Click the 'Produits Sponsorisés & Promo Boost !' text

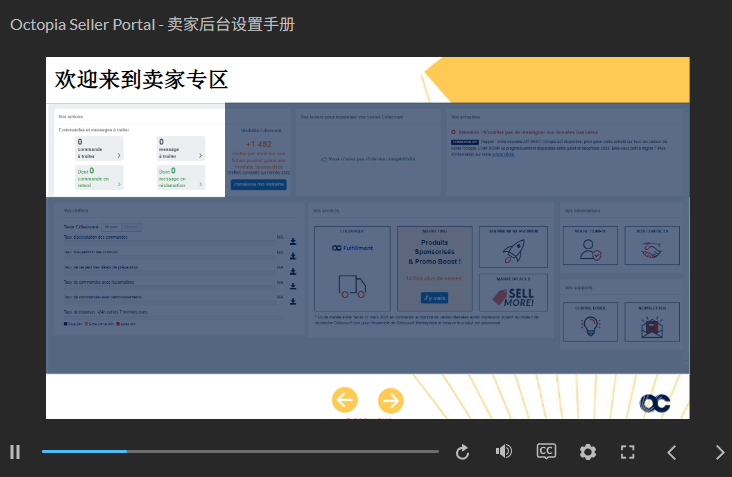click(x=435, y=252)
